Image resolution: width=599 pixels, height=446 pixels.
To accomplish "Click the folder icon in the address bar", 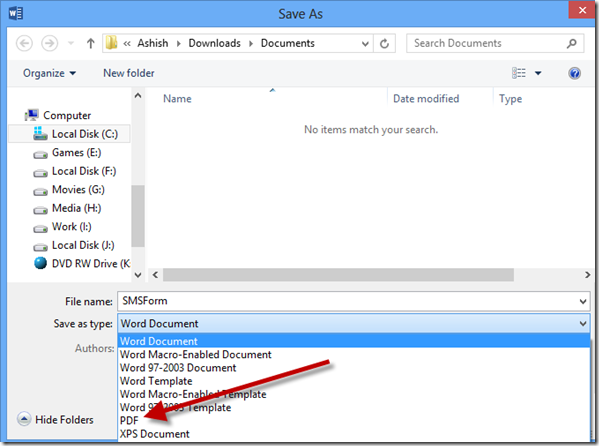I will point(112,43).
